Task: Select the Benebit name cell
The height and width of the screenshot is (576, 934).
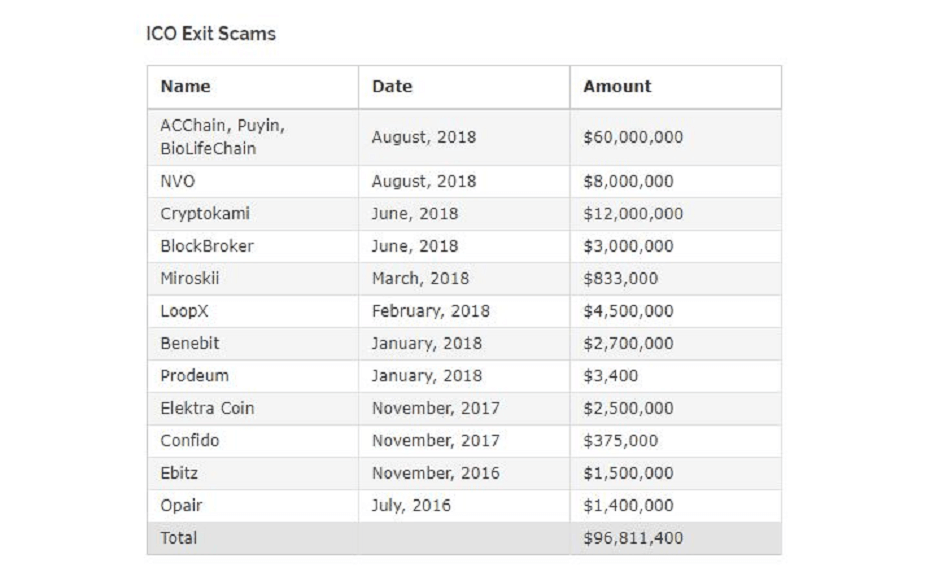Action: click(x=190, y=343)
